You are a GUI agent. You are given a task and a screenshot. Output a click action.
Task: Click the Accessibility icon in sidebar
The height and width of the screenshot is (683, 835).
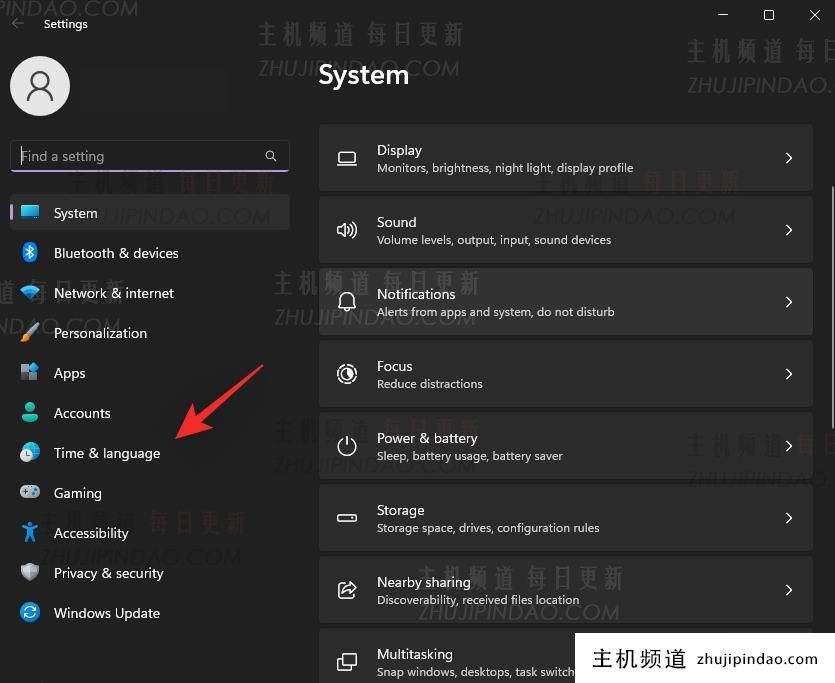pyautogui.click(x=30, y=533)
